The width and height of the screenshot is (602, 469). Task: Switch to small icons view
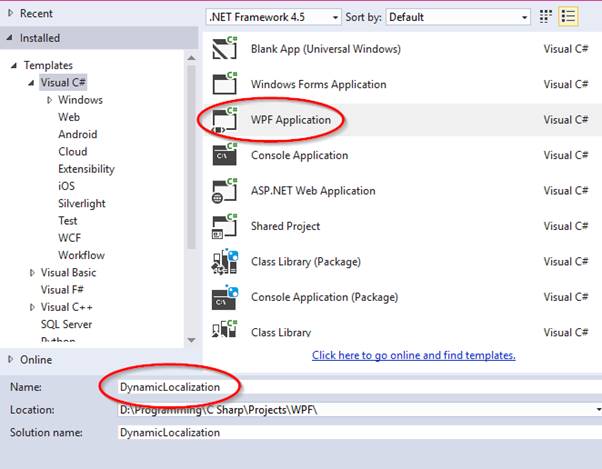546,17
